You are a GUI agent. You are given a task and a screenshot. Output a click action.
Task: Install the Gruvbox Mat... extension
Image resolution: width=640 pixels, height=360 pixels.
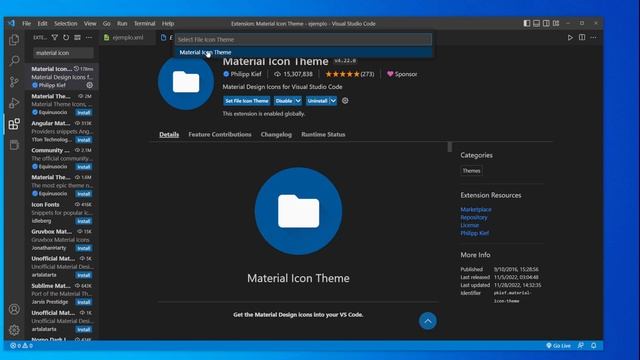[84, 248]
